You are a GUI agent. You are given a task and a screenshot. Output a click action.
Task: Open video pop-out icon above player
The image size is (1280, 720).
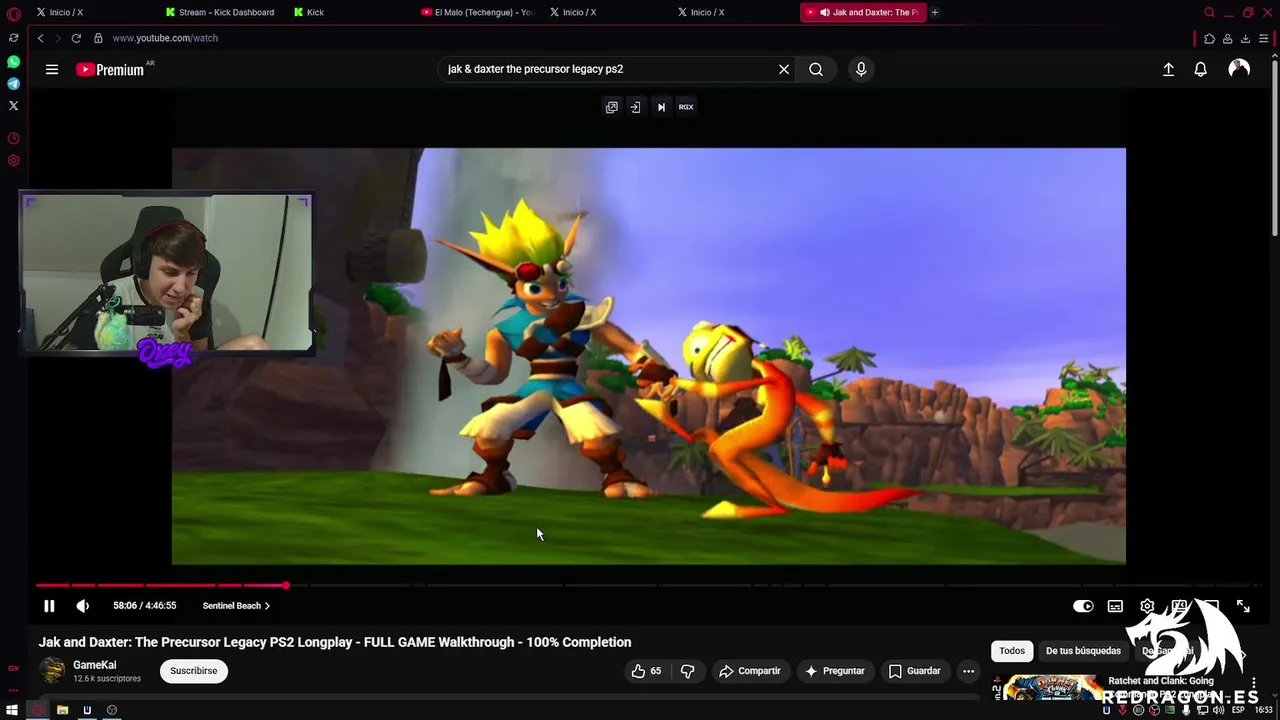(x=612, y=107)
